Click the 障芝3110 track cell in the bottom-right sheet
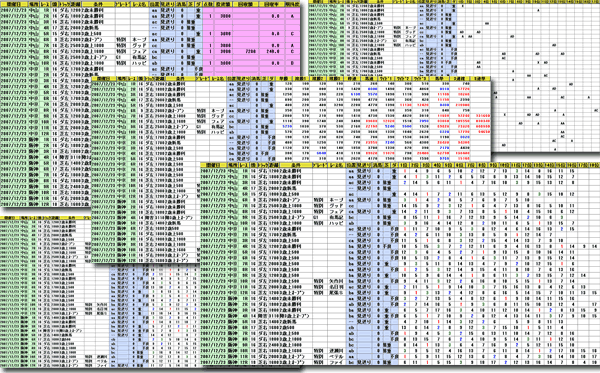The image size is (600, 373). pyautogui.click(x=267, y=316)
